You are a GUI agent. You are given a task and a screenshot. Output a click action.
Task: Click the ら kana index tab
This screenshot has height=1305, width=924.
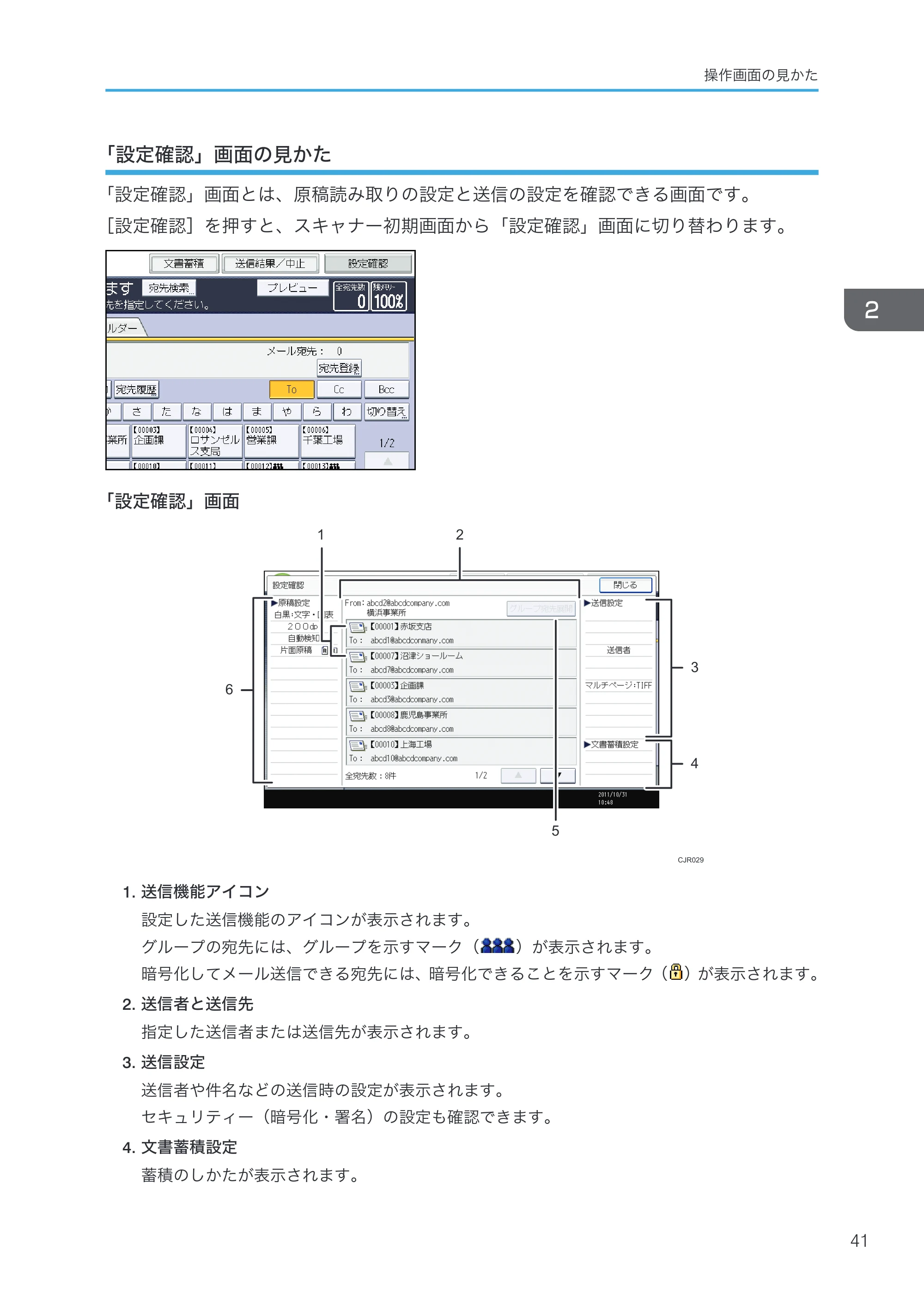click(x=317, y=411)
